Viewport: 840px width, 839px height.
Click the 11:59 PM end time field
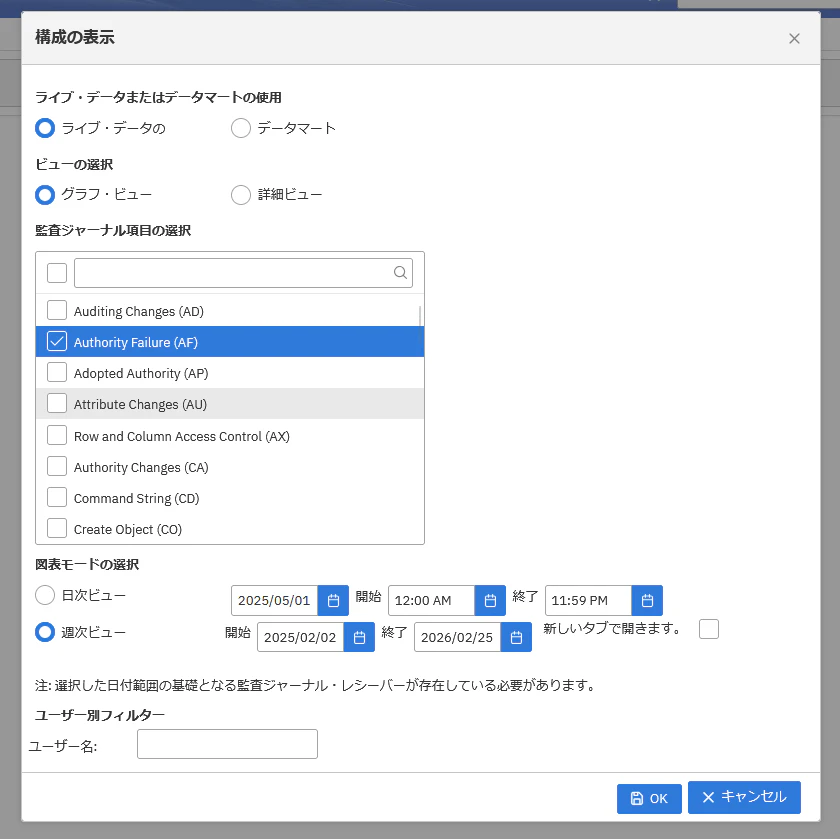(589, 601)
